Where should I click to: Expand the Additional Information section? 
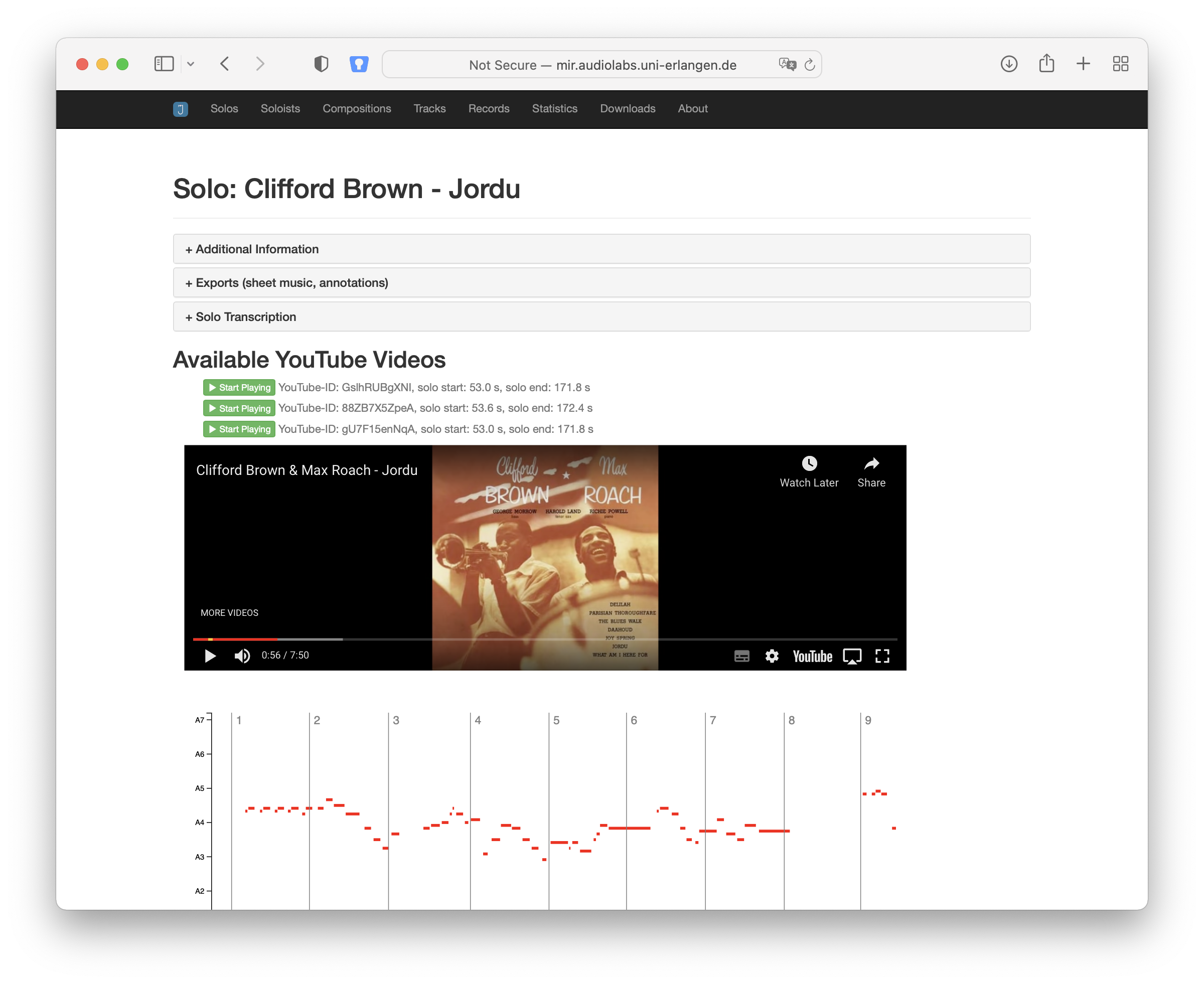pyautogui.click(x=601, y=249)
